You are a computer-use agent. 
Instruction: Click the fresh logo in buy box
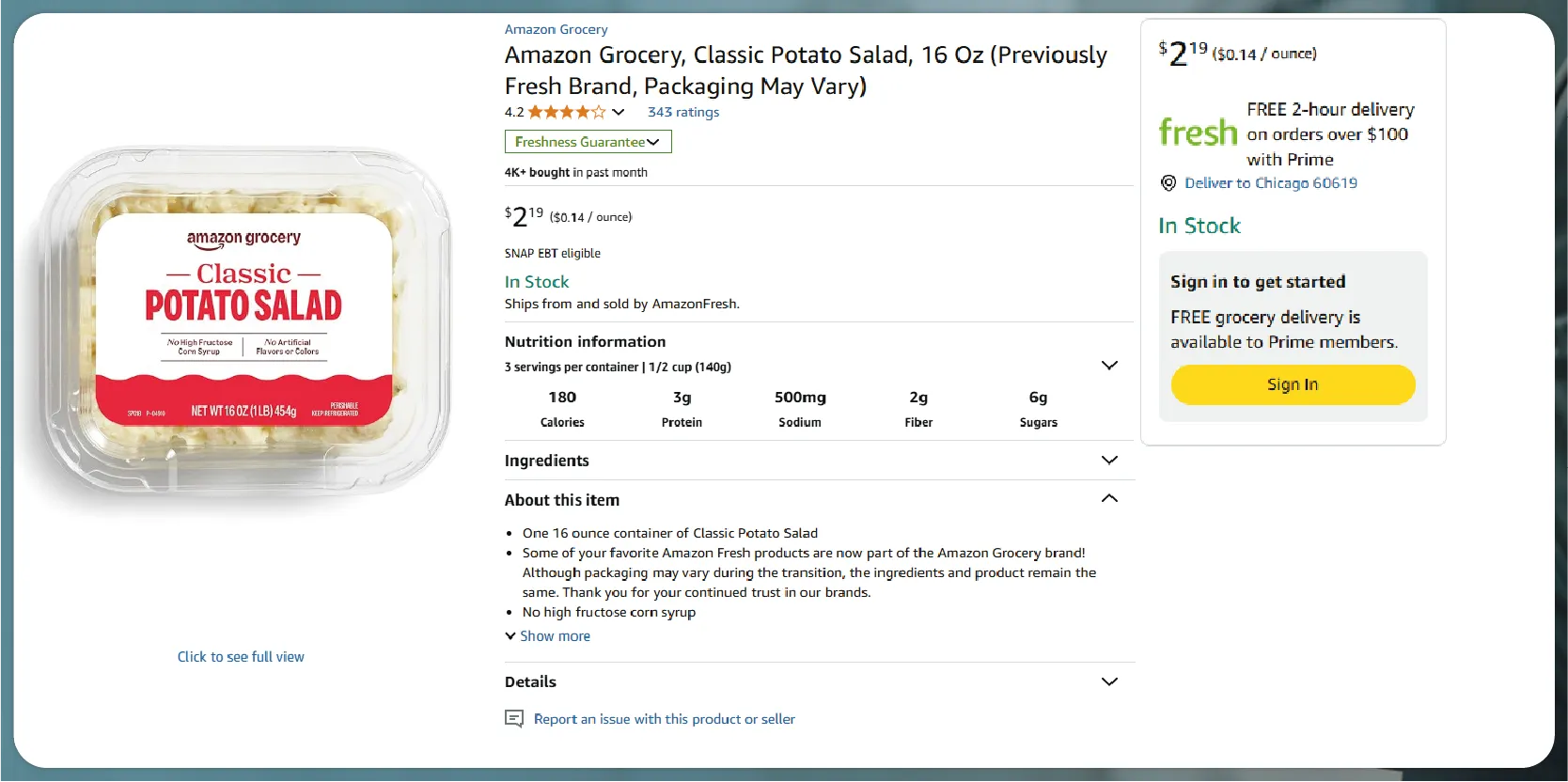(x=1198, y=133)
